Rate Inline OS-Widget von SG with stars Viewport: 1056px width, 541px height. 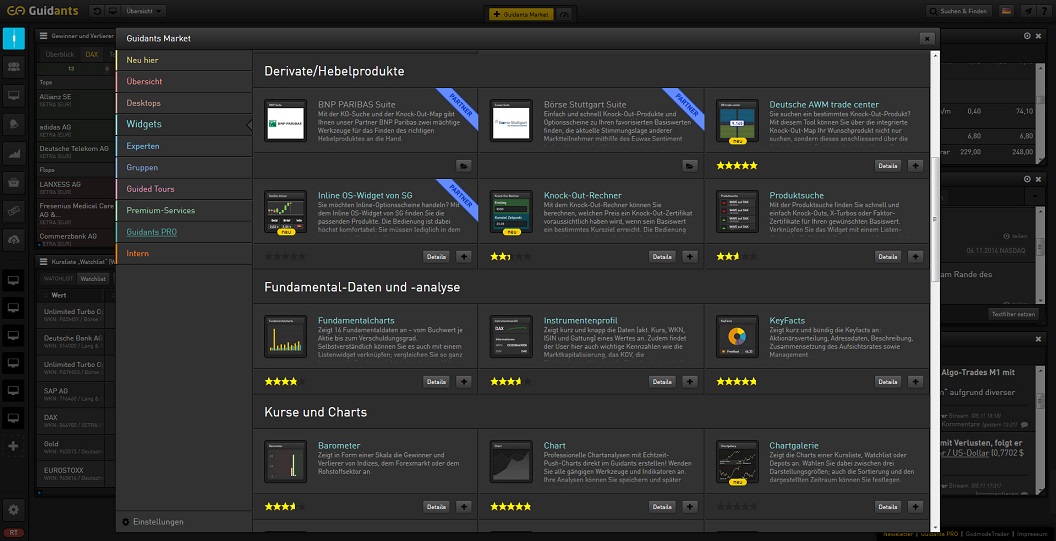(284, 257)
